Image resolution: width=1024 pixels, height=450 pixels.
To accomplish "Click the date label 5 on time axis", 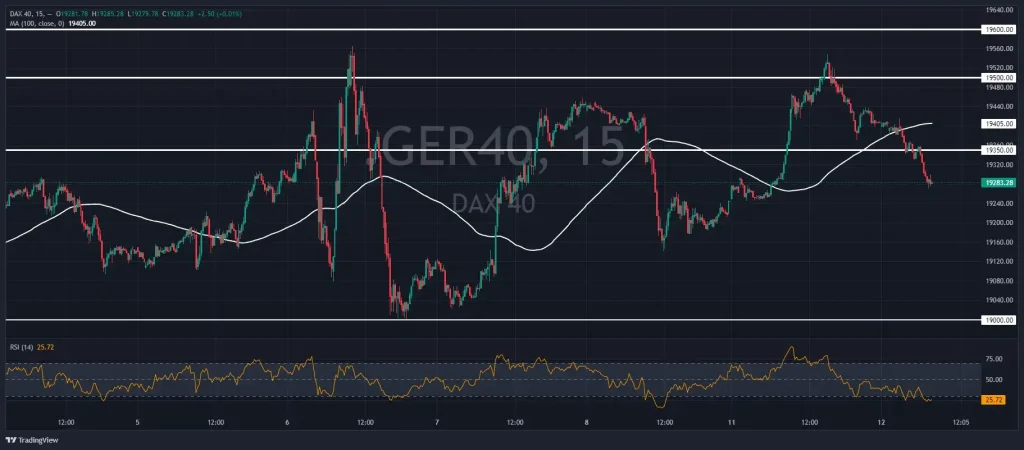I will click(x=137, y=423).
